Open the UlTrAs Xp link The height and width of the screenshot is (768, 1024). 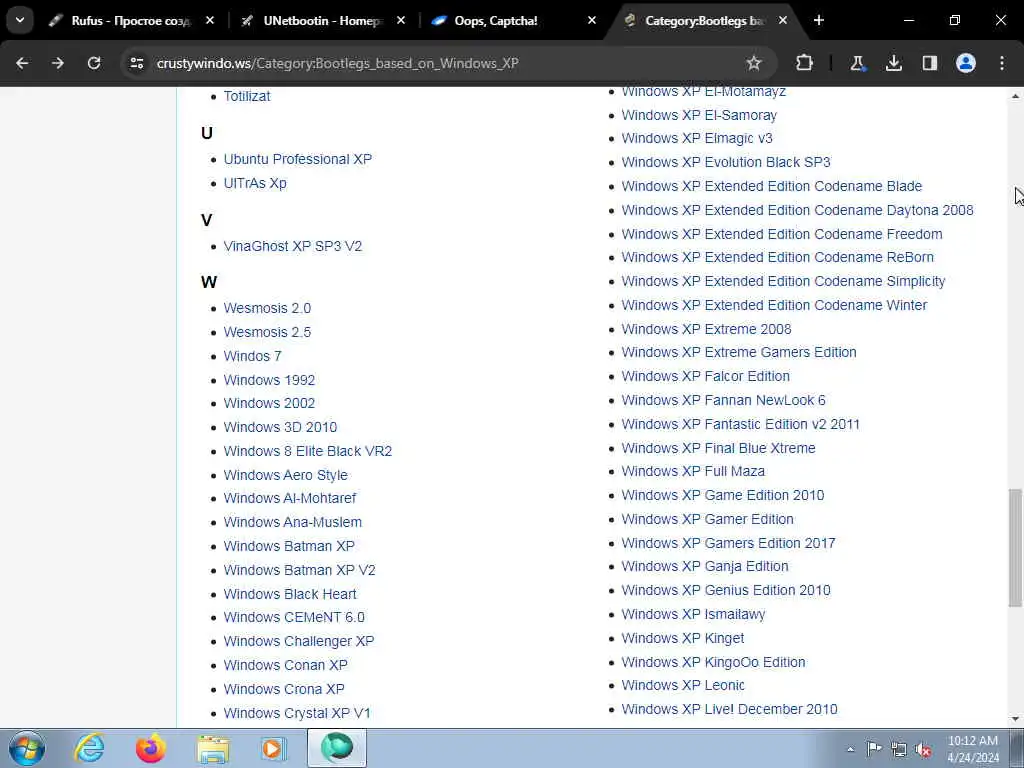click(x=255, y=183)
